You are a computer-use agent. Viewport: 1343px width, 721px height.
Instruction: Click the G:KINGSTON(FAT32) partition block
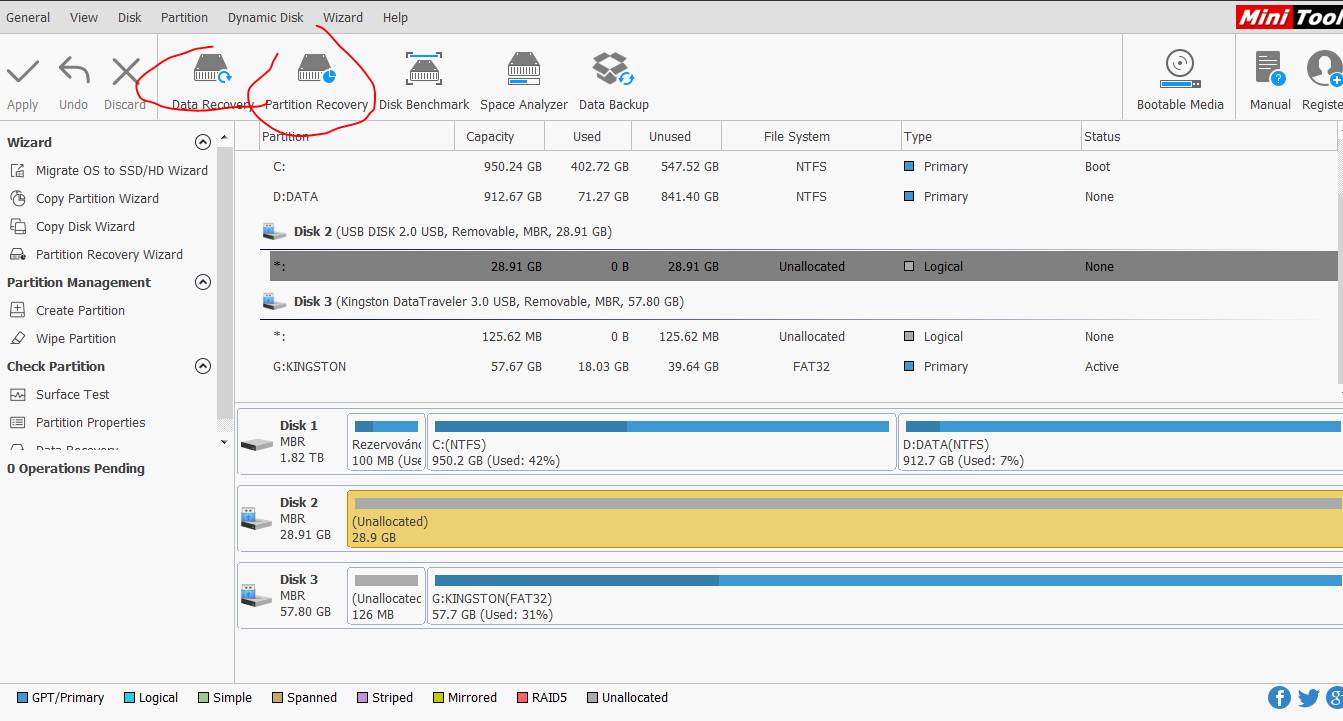[x=885, y=596]
